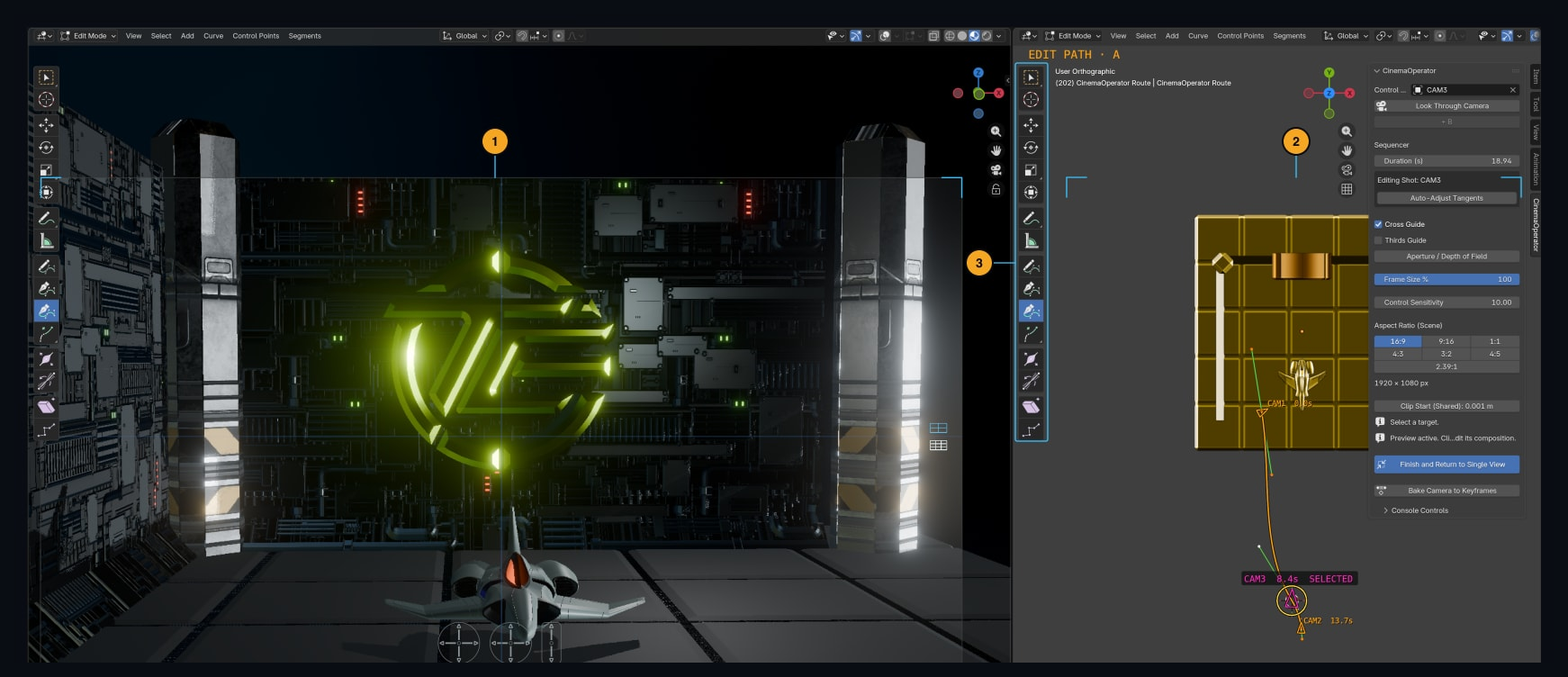Click Auto-Adjust Tangents button

(1446, 198)
